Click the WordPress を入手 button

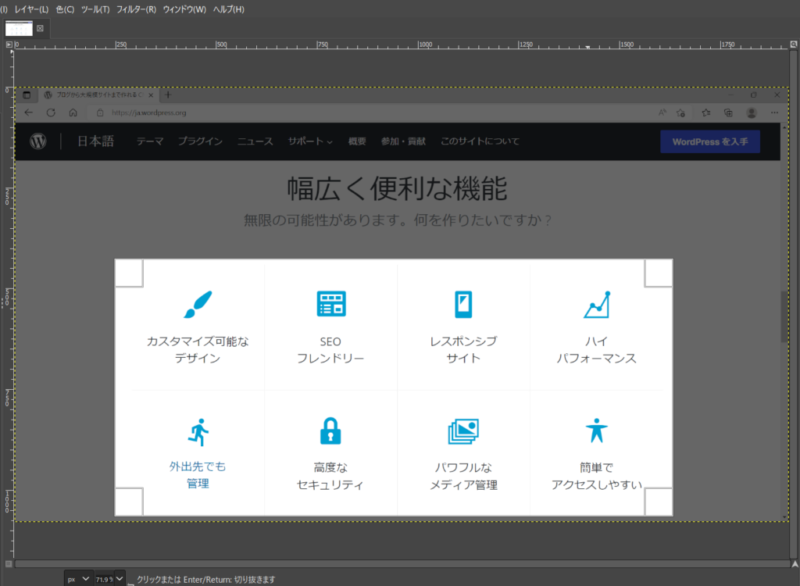pos(710,142)
